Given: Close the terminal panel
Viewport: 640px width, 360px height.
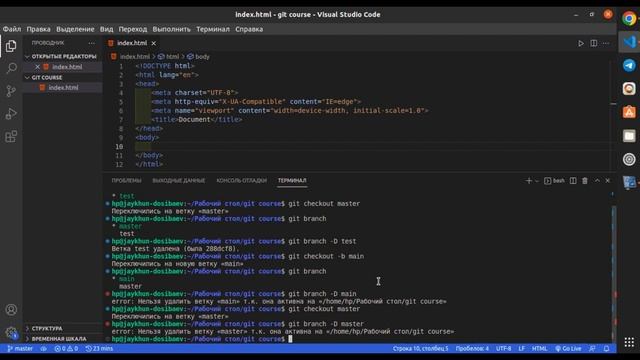Looking at the screenshot, I should 608,180.
